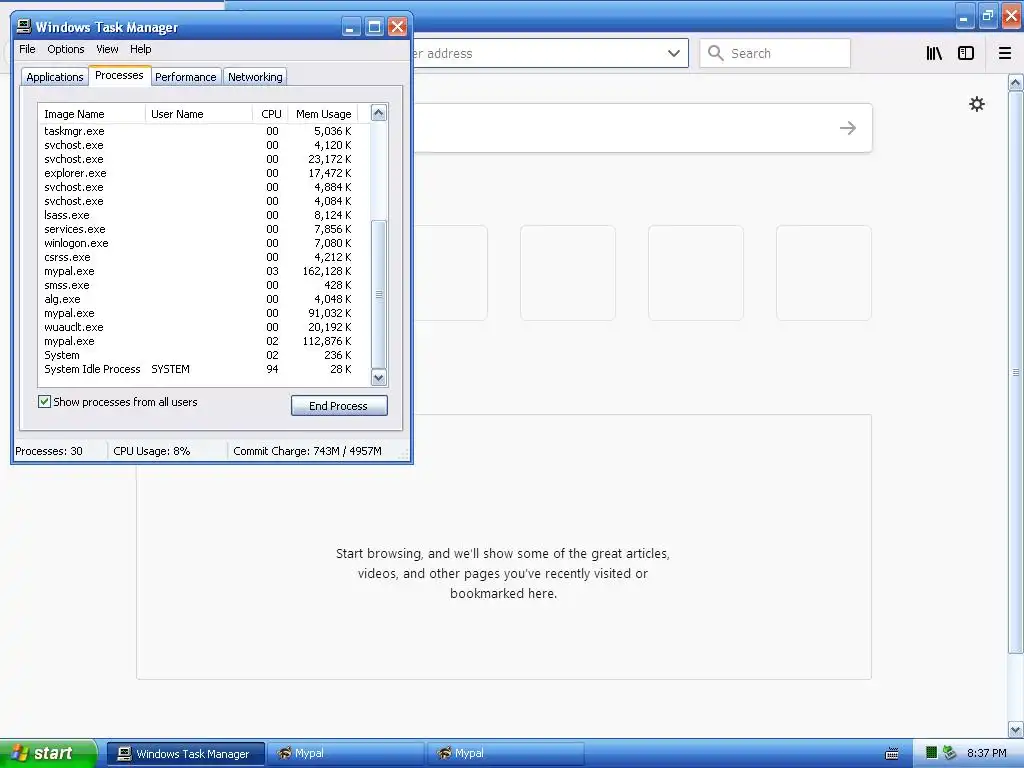This screenshot has height=768, width=1024.
Task: Click the second empty top sites tile
Action: point(568,273)
